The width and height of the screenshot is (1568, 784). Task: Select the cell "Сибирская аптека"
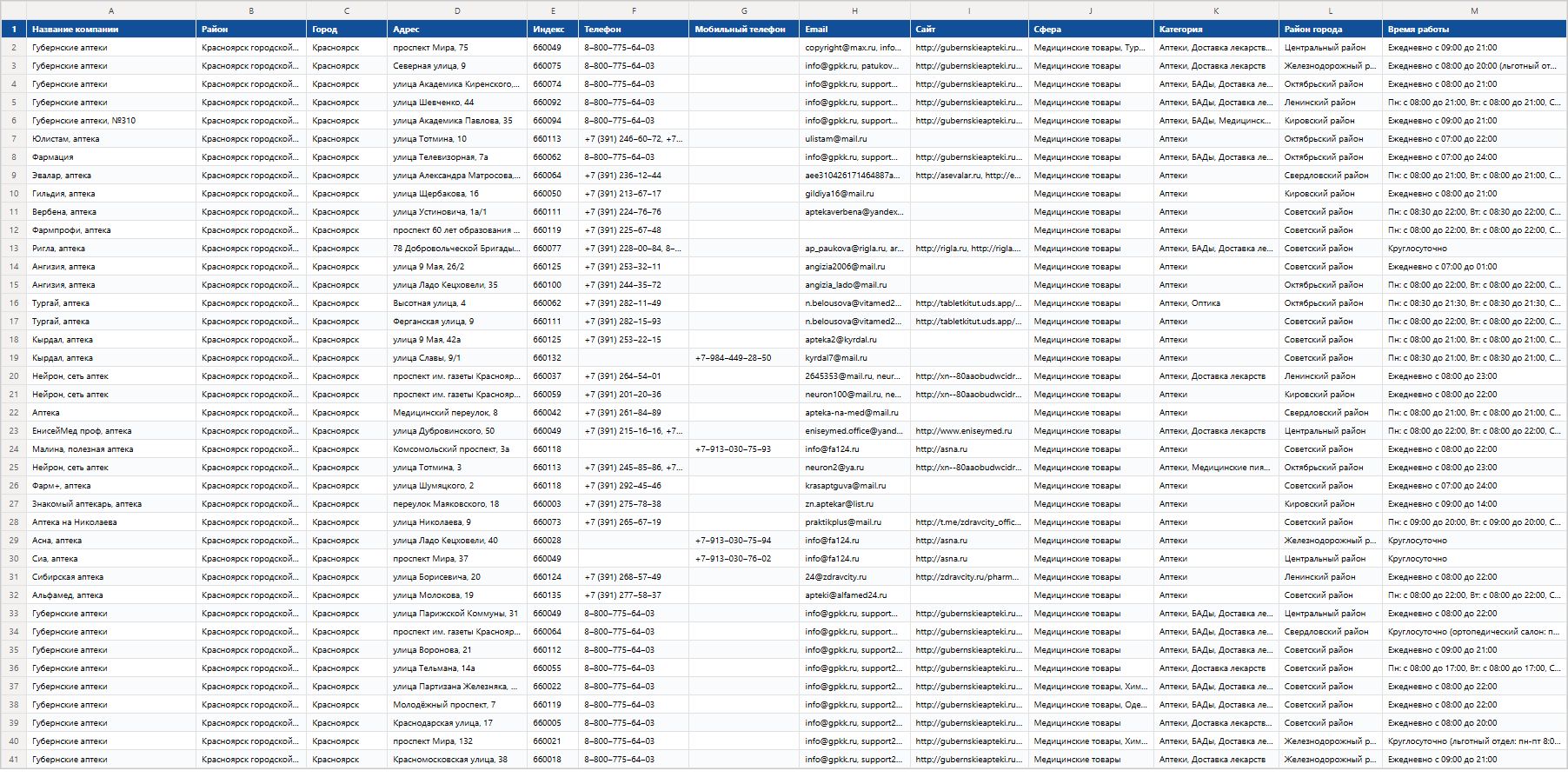111,577
